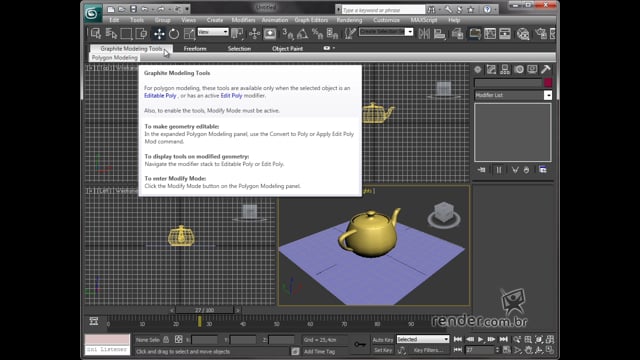This screenshot has height=360, width=640.
Task: Click Select and Manipulate icon
Action: click(254, 33)
